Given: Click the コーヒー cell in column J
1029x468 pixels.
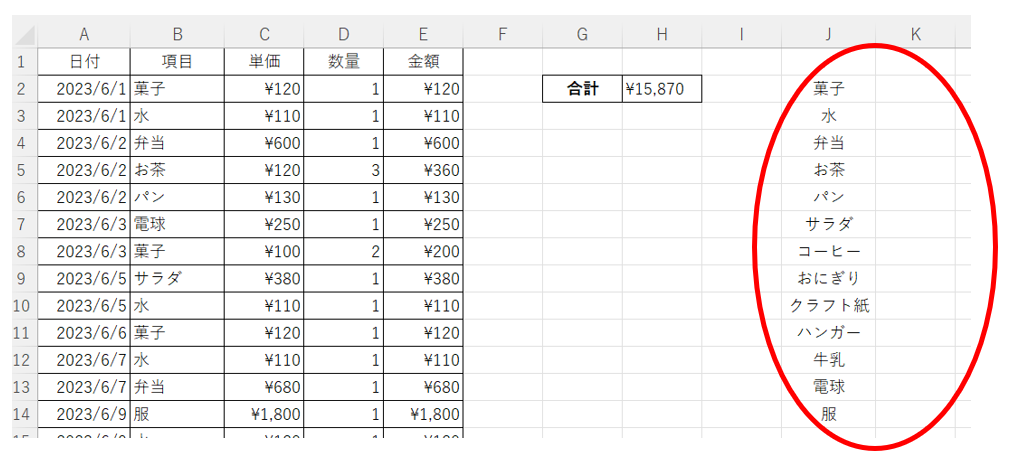Looking at the screenshot, I should click(829, 251).
